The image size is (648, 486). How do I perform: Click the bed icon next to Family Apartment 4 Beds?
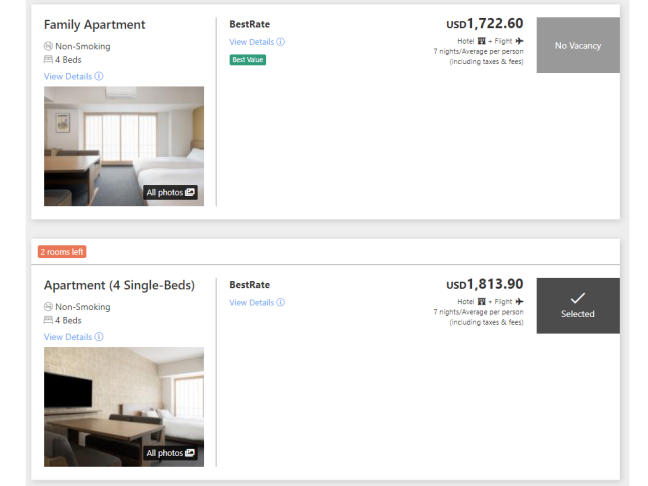[x=48, y=60]
